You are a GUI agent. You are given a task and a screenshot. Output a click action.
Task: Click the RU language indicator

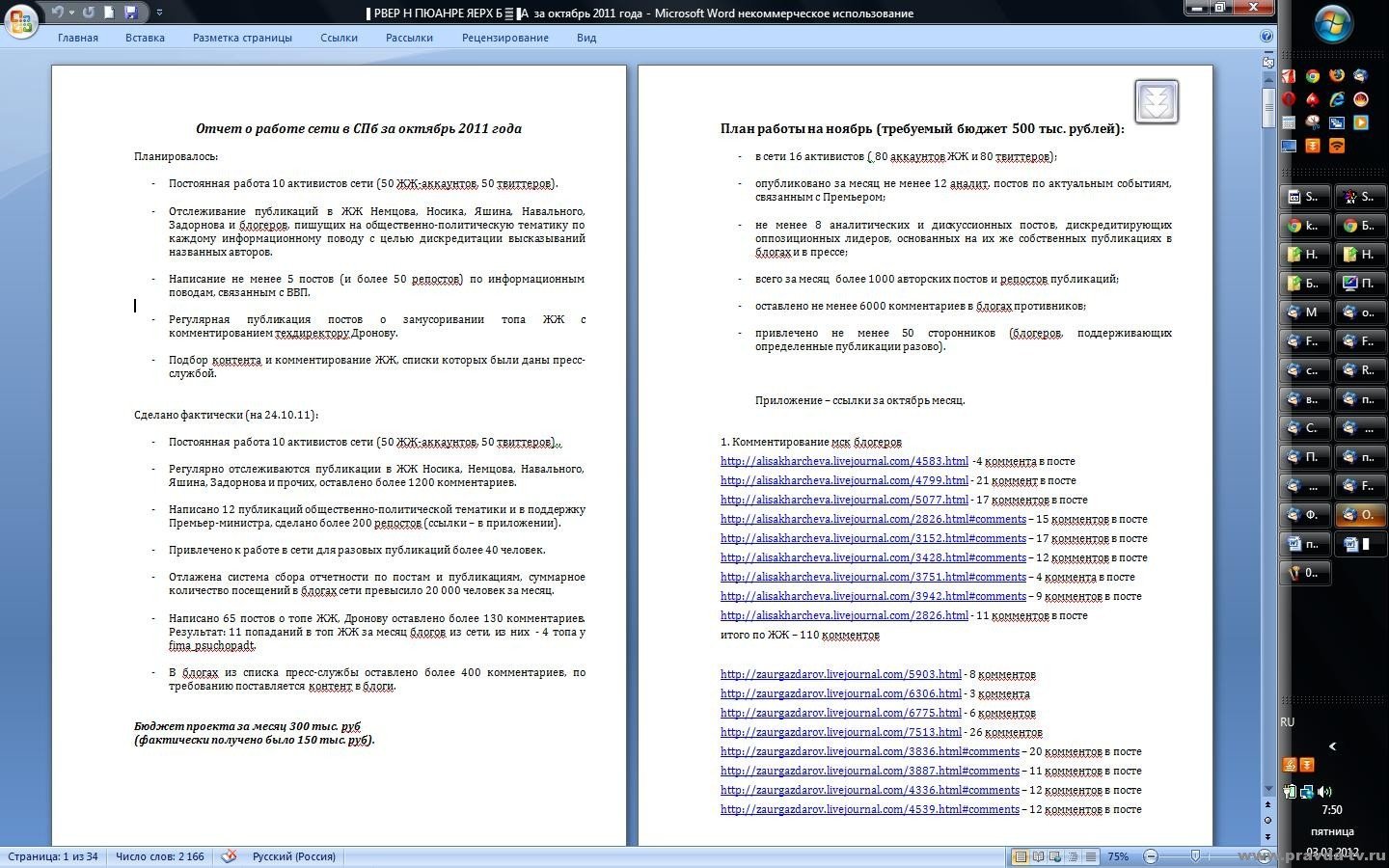pos(1288,722)
